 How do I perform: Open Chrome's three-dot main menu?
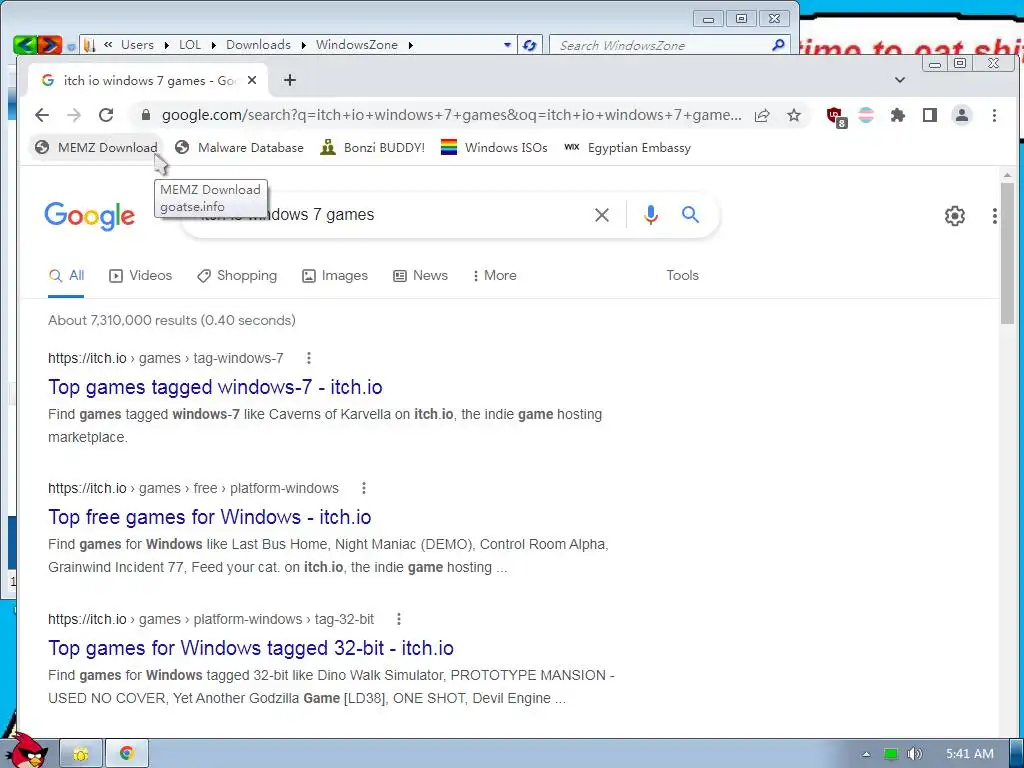(994, 116)
